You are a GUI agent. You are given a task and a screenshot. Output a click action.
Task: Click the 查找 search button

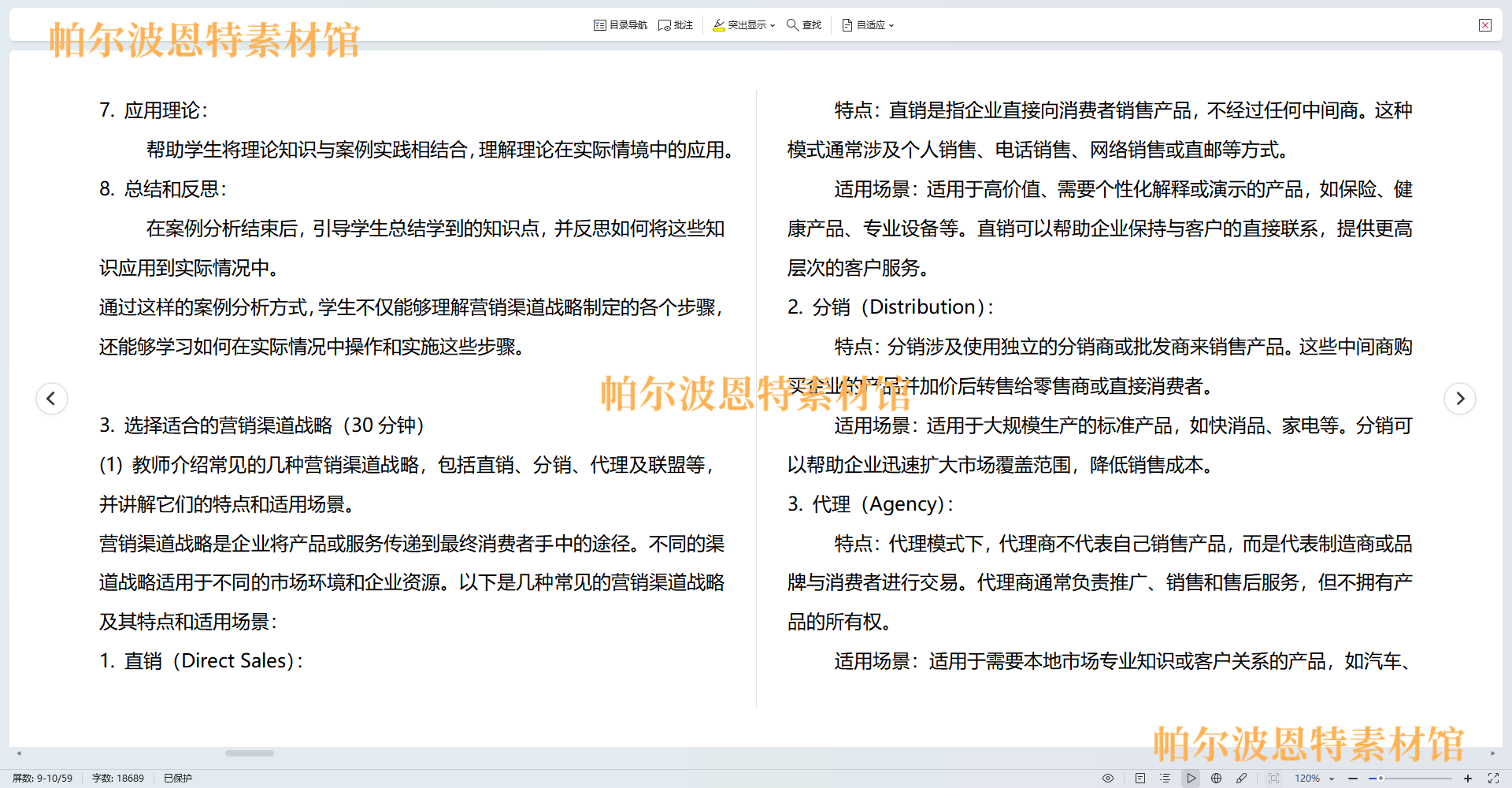804,25
